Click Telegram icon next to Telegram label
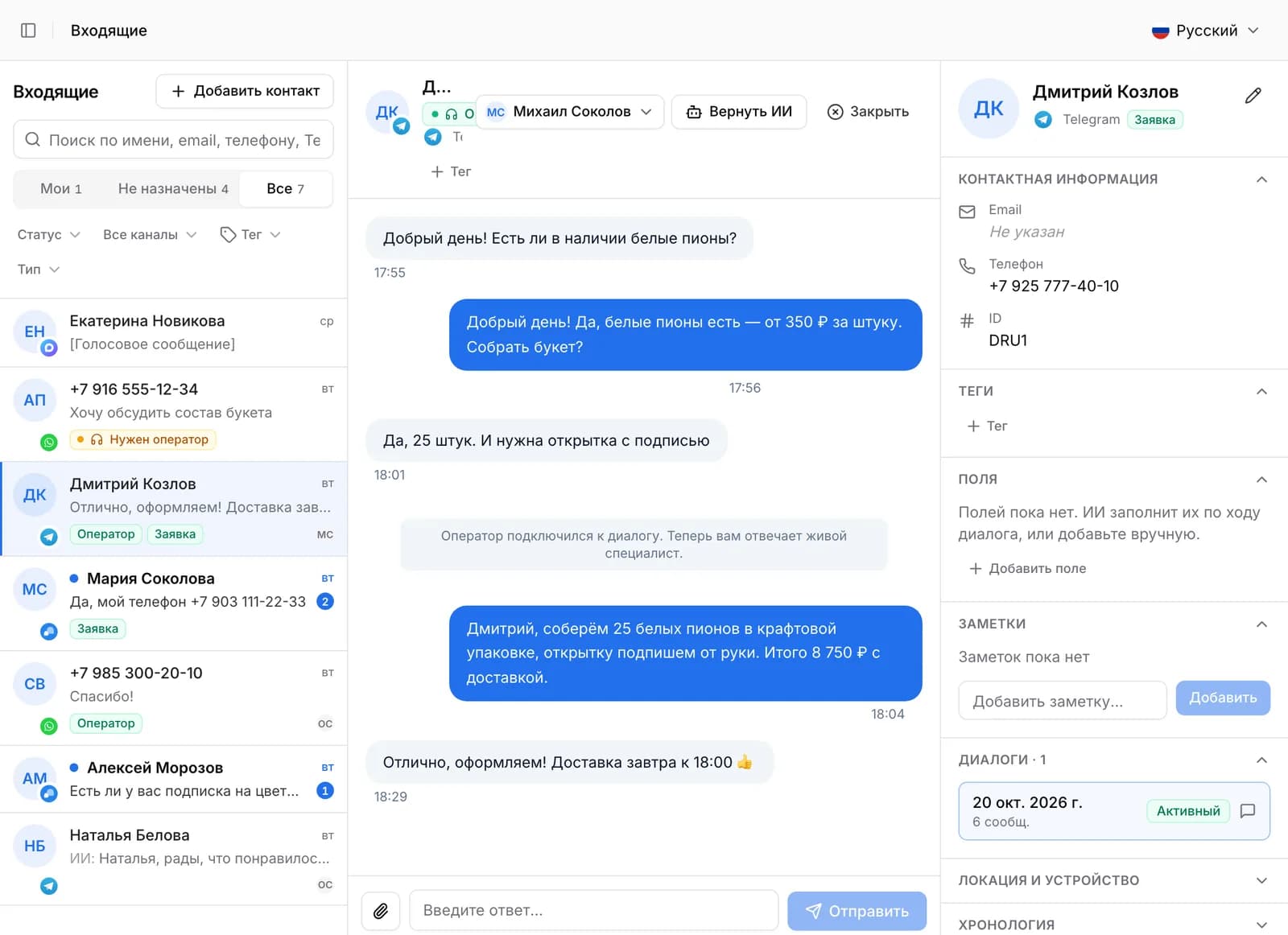Image resolution: width=1288 pixels, height=935 pixels. [1043, 120]
